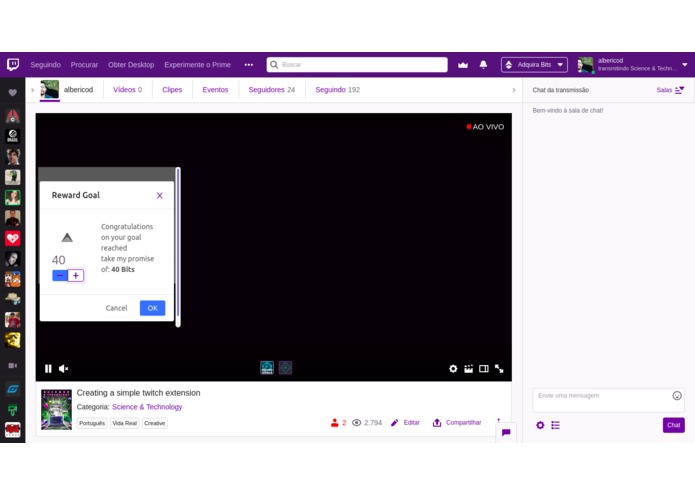Open Salas rooms dropdown

point(670,90)
